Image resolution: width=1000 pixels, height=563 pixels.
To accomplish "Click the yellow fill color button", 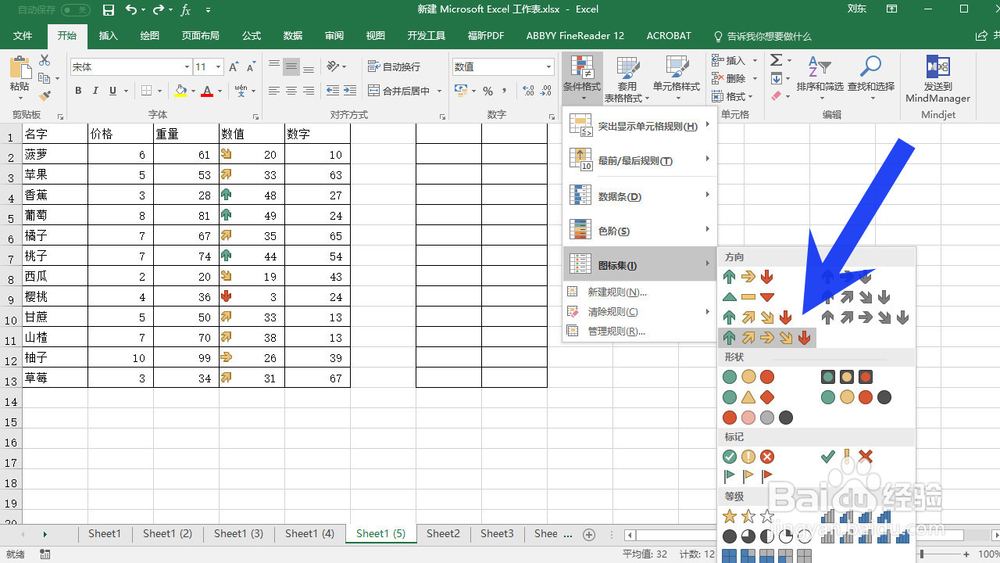I will [x=180, y=91].
